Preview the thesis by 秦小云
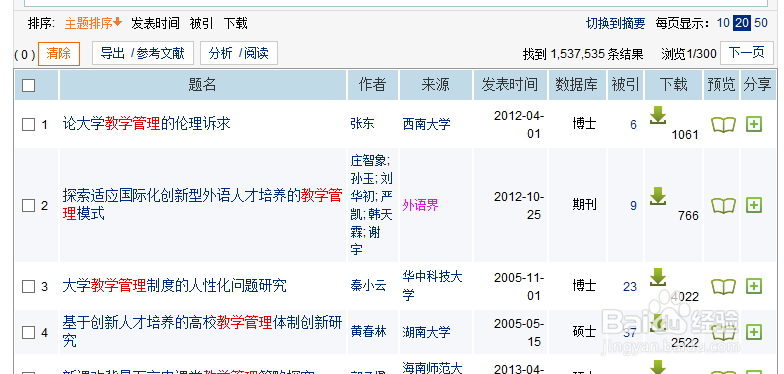This screenshot has height=374, width=784. (x=724, y=286)
